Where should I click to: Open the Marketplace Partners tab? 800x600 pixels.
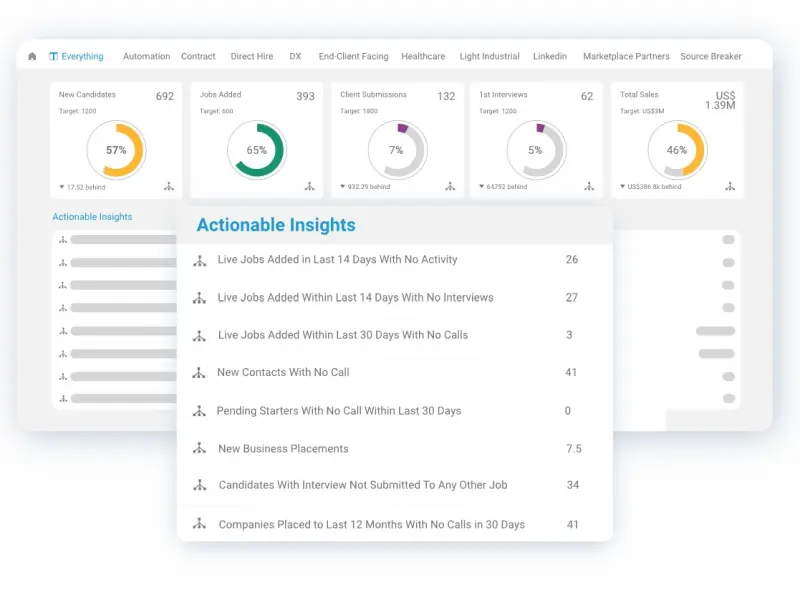coord(627,57)
